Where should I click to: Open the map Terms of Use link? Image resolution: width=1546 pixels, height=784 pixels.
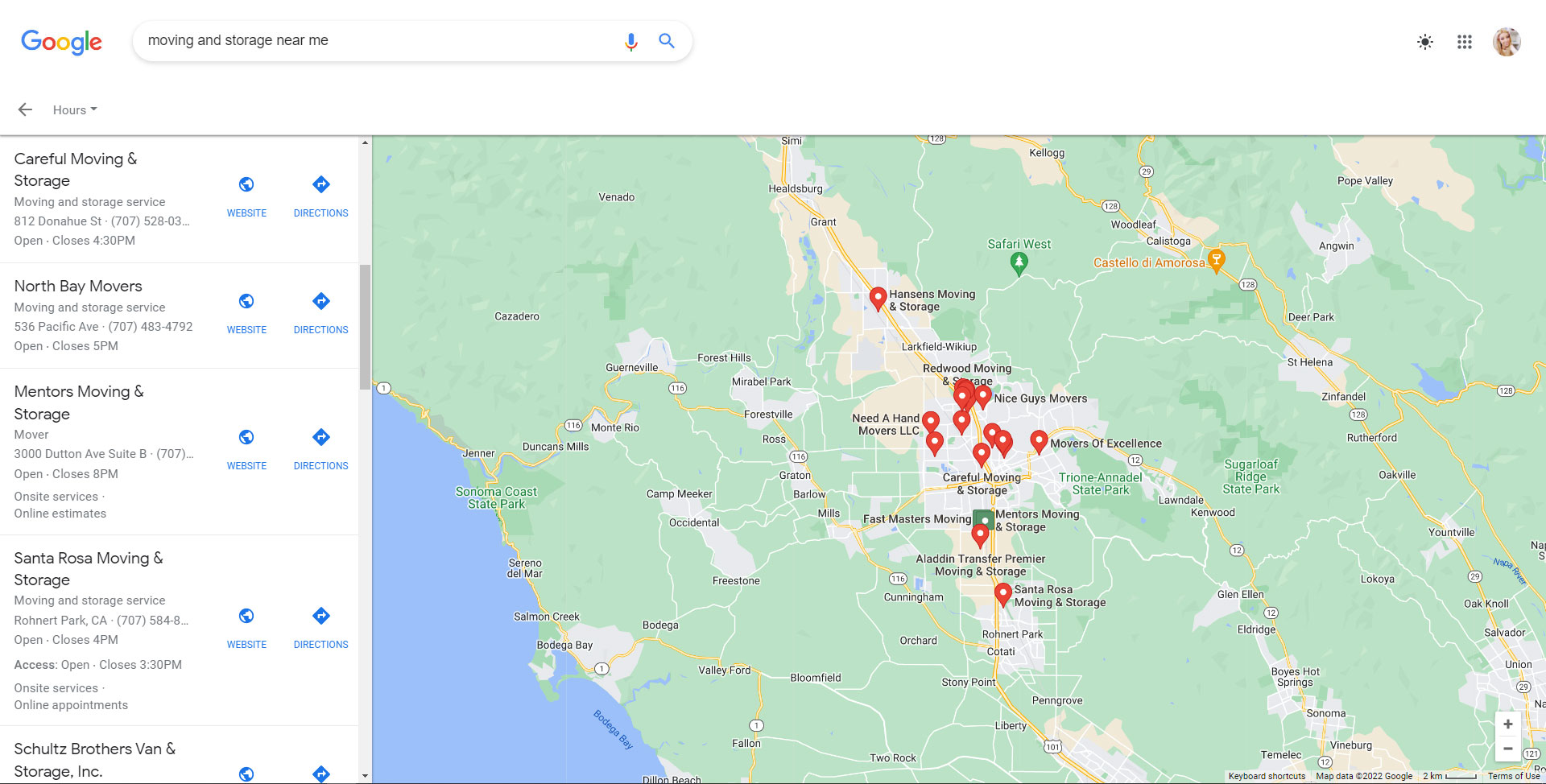[x=1513, y=777]
